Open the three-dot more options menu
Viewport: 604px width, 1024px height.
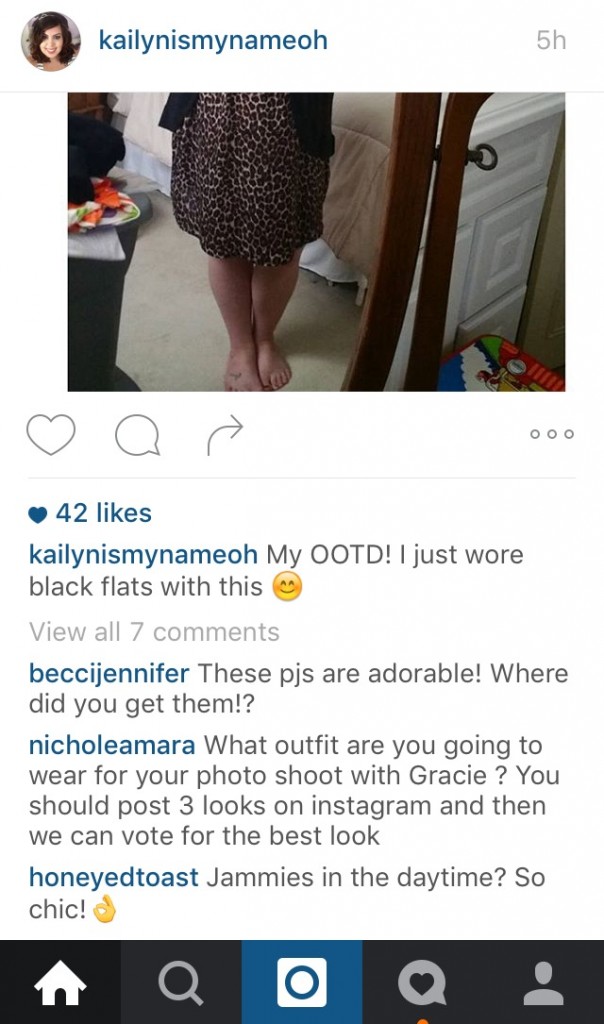(x=552, y=434)
